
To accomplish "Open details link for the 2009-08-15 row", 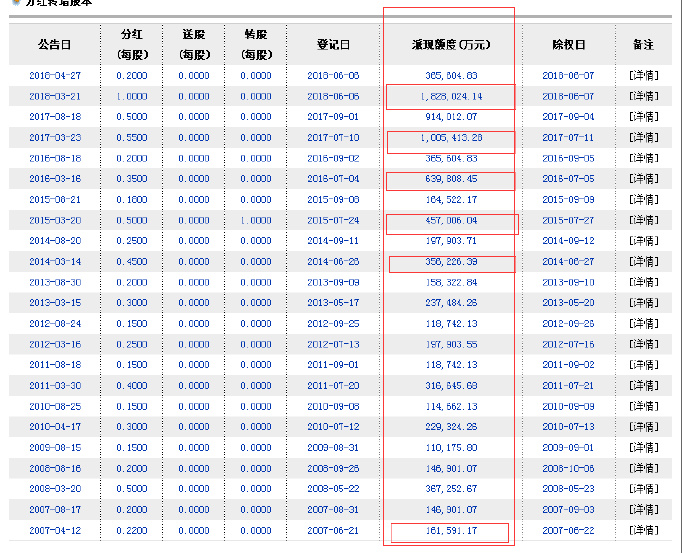I will click(643, 447).
